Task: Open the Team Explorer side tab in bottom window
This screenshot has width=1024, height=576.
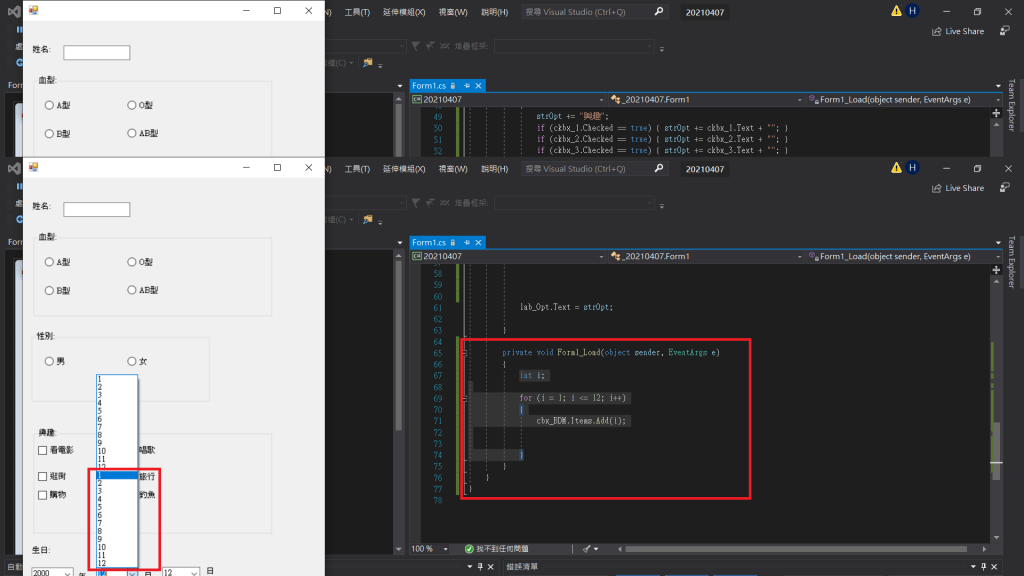Action: point(1012,261)
